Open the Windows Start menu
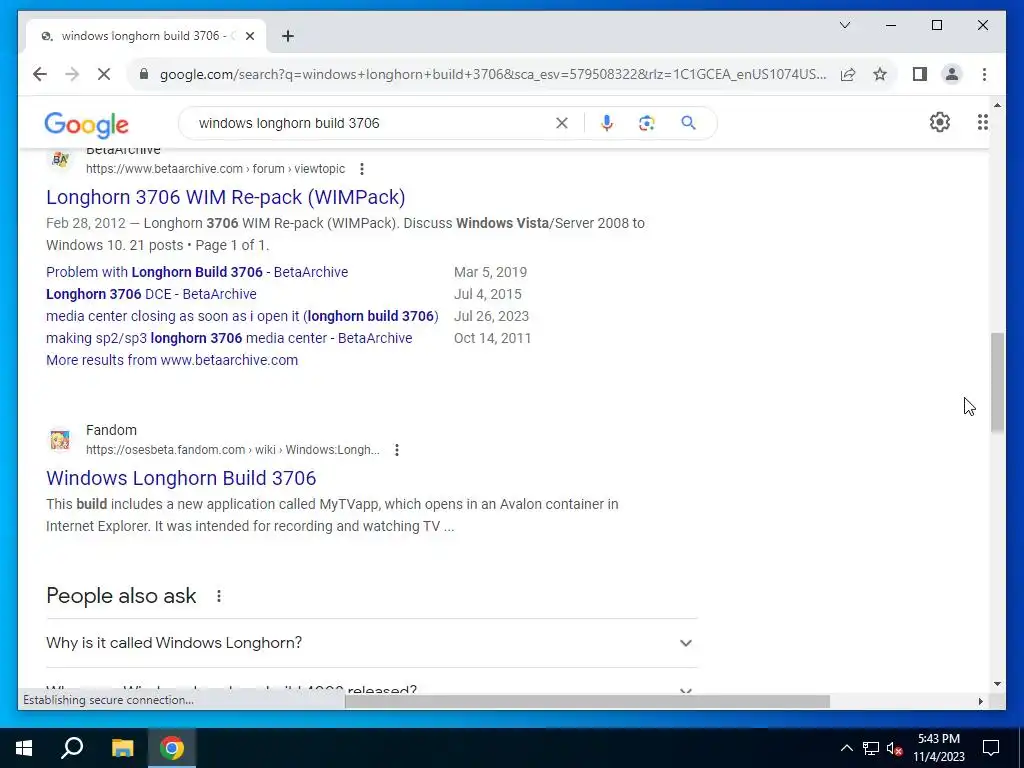The width and height of the screenshot is (1024, 768). coord(24,748)
